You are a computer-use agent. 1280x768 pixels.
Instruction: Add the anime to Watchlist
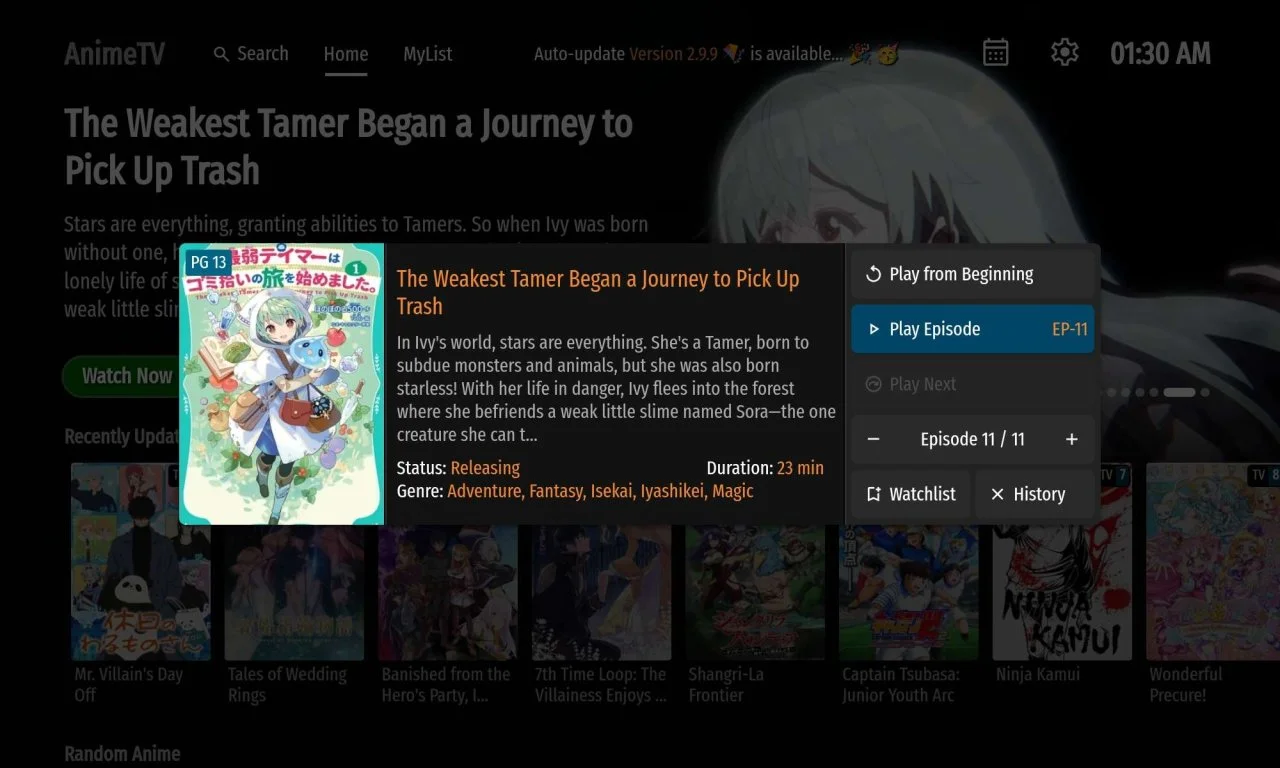coord(910,494)
